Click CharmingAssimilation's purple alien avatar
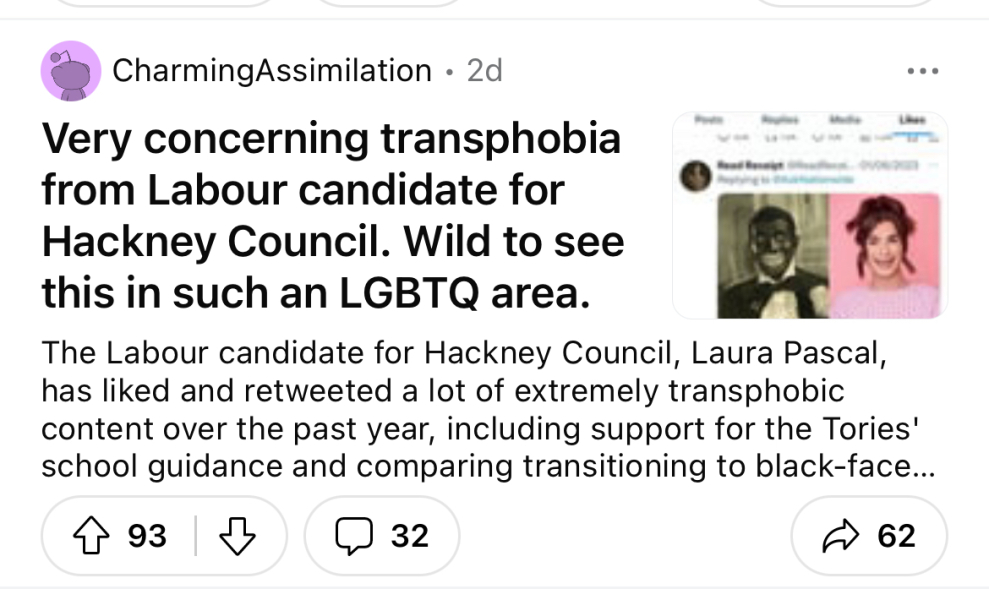Screen dimensions: 989x600 pyautogui.click(x=70, y=70)
